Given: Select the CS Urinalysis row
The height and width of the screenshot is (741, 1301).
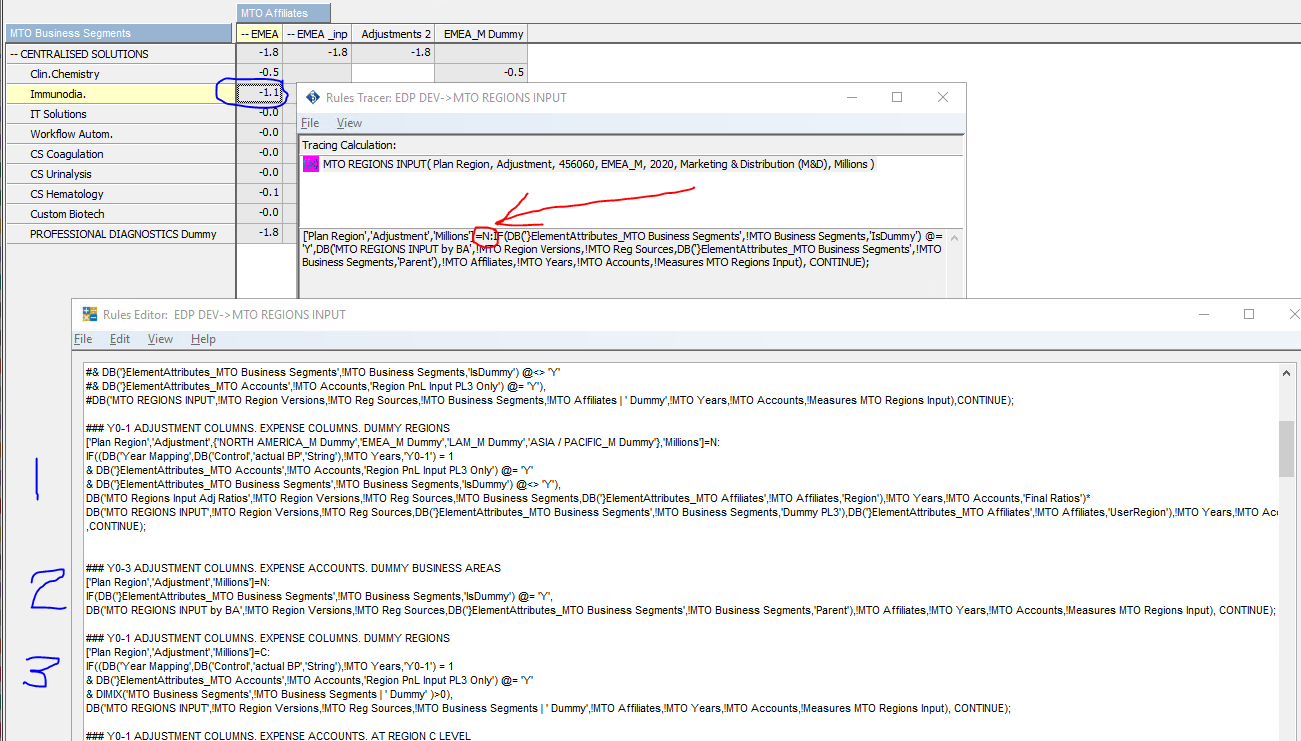Looking at the screenshot, I should (121, 174).
